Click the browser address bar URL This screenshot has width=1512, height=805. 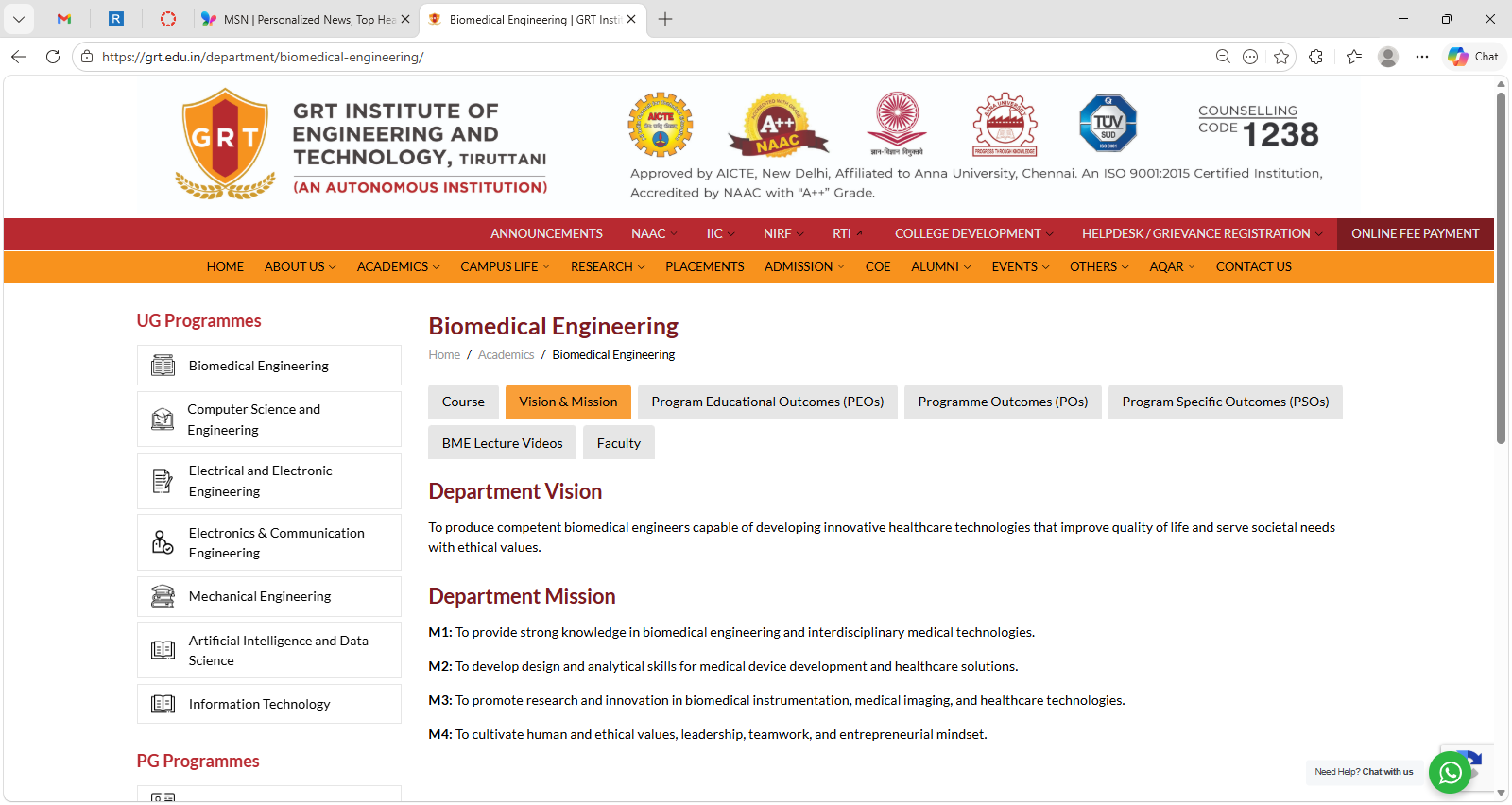[x=263, y=57]
